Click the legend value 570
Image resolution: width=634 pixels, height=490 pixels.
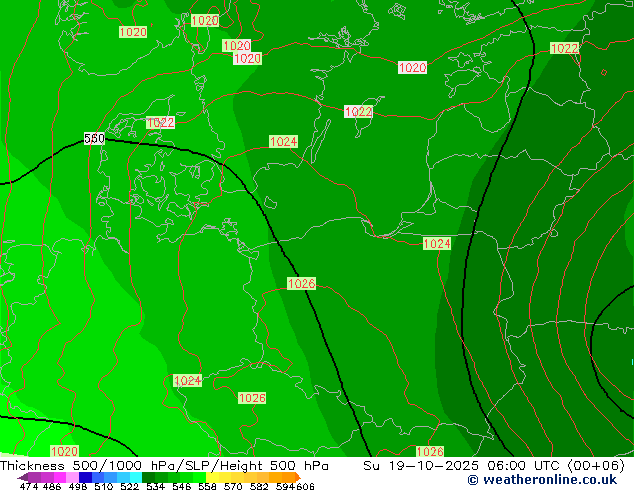coord(233,486)
